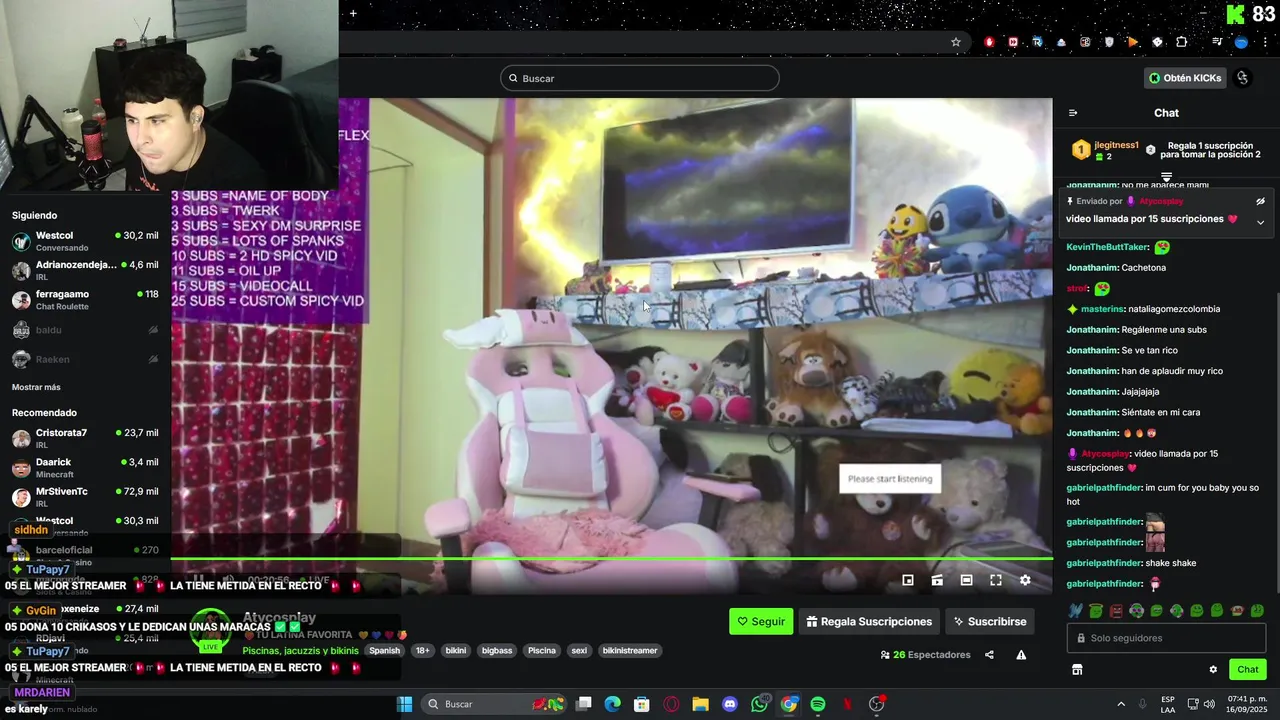Open ferragaamo channel in sidebar

click(x=85, y=299)
